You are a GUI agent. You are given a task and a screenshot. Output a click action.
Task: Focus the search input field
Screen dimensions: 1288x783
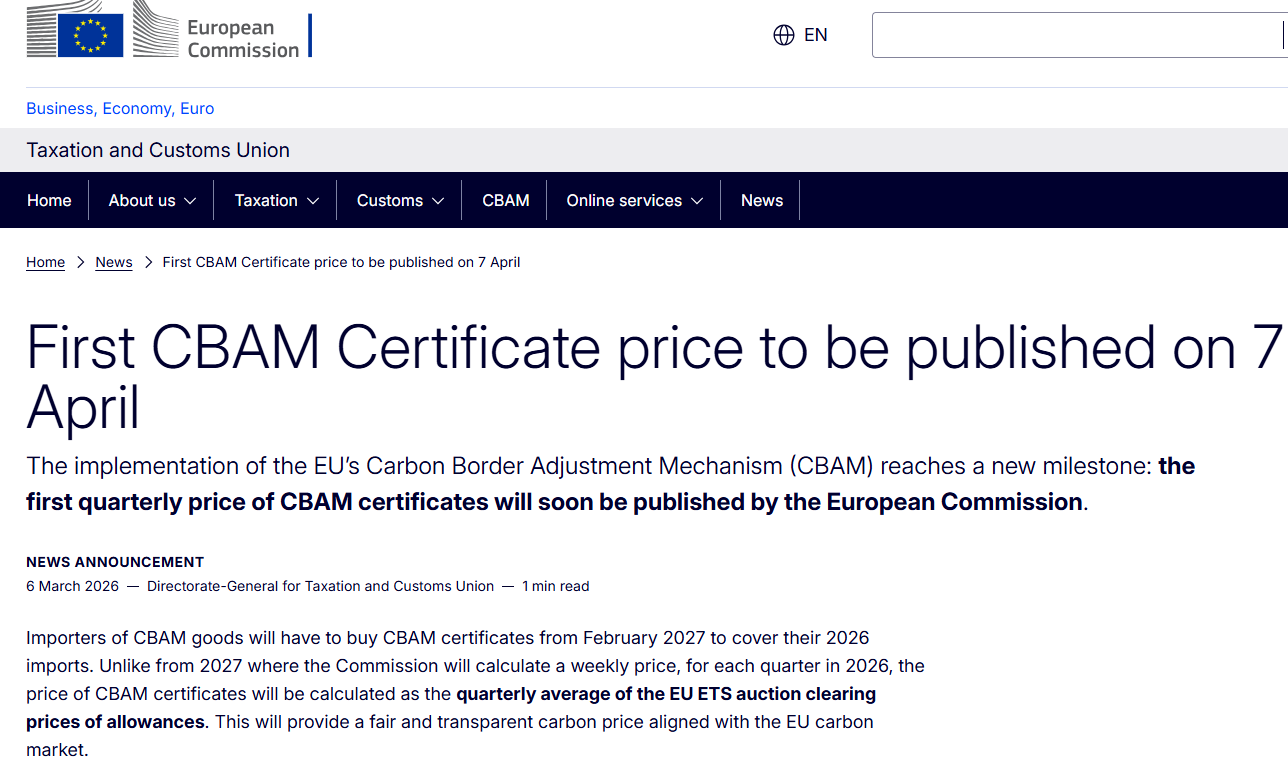coord(1076,35)
